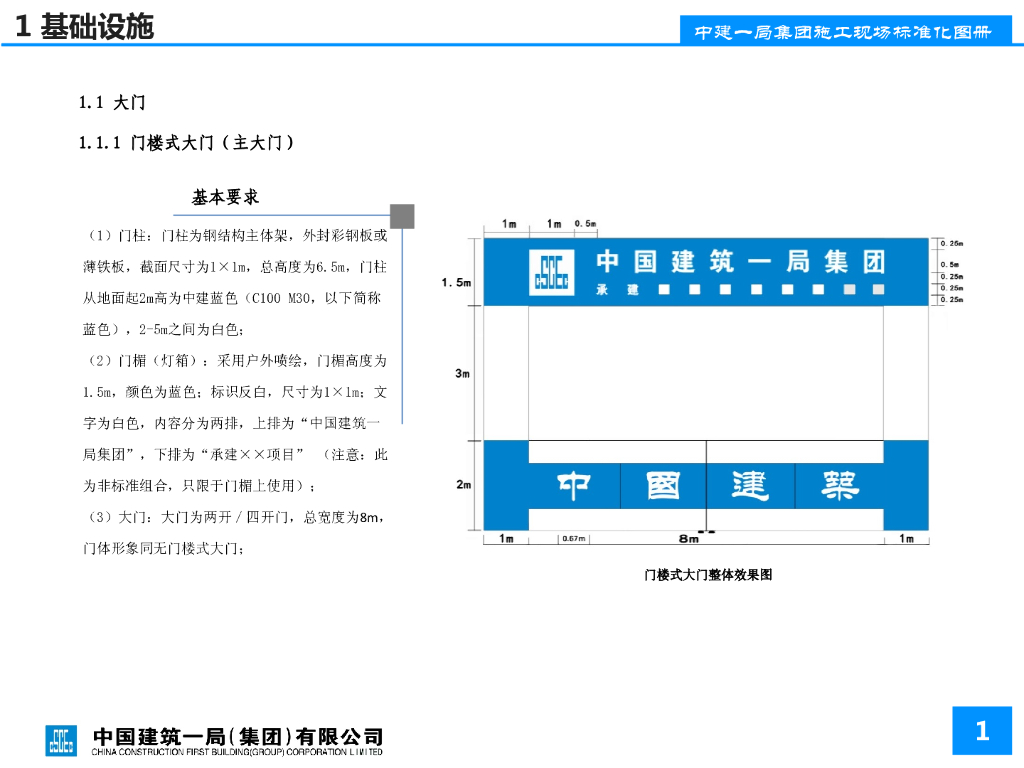Click the 基本要求 heading
The width and height of the screenshot is (1024, 768).
[226, 197]
